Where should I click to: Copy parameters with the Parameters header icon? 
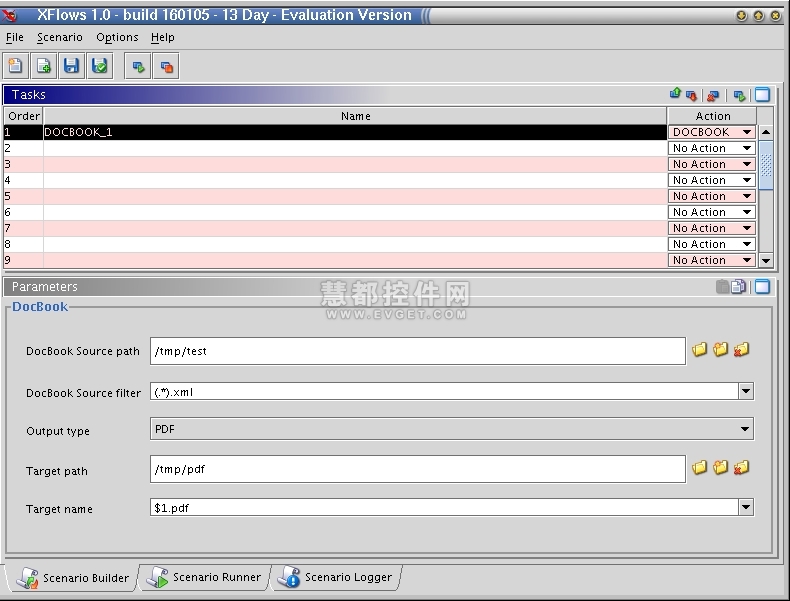tap(738, 287)
